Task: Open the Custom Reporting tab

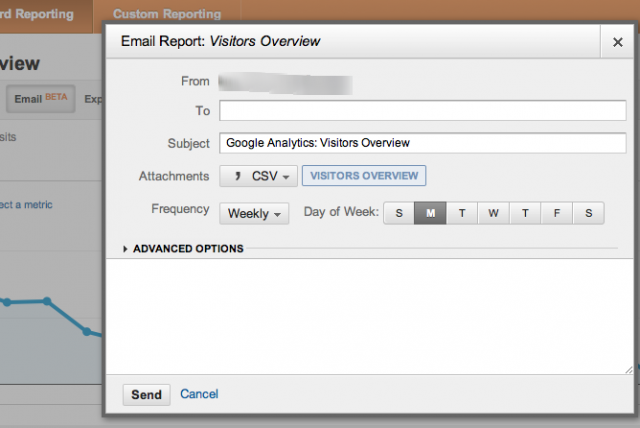Action: tap(167, 14)
